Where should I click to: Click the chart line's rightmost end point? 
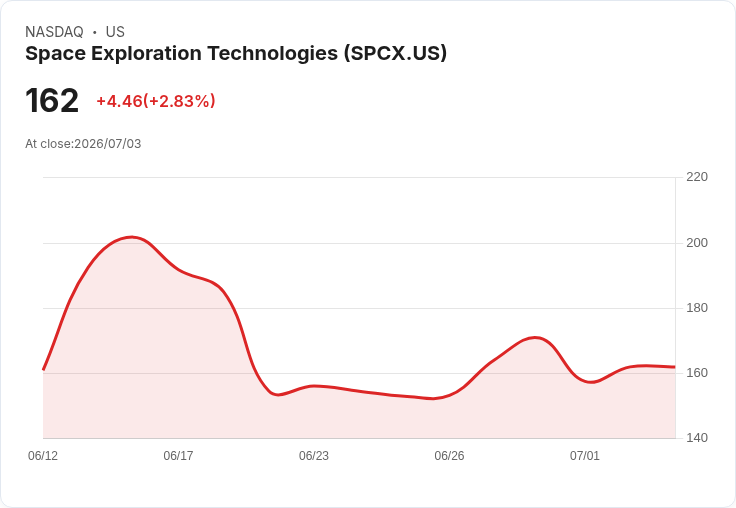pos(675,367)
